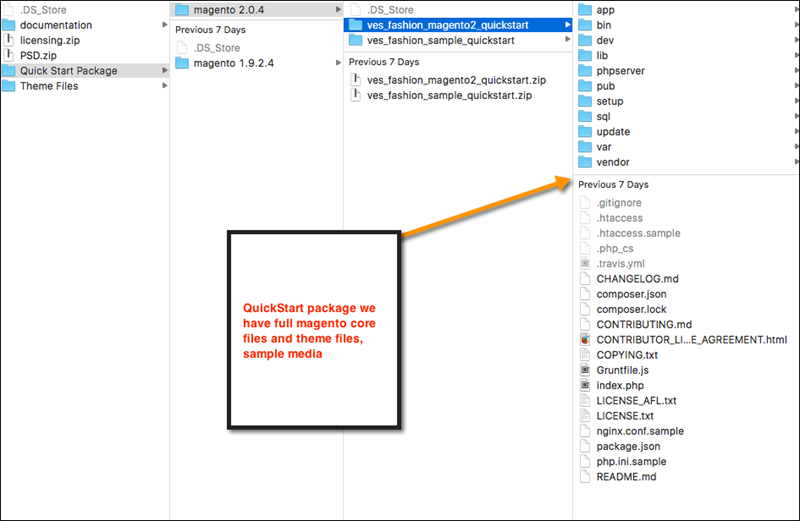This screenshot has width=800, height=521.
Task: Select the composer.json file
Action: click(631, 294)
